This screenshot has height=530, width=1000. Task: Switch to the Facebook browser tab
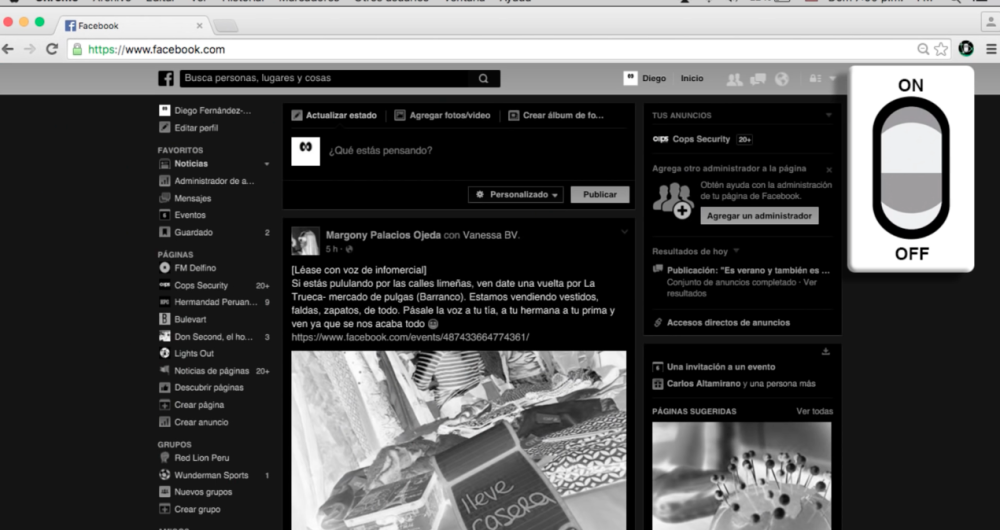pos(135,26)
